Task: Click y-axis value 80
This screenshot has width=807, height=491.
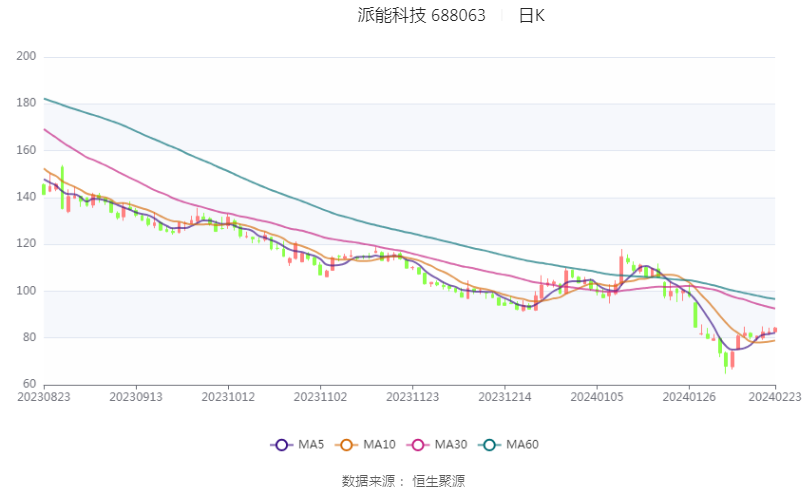Action: (x=29, y=337)
